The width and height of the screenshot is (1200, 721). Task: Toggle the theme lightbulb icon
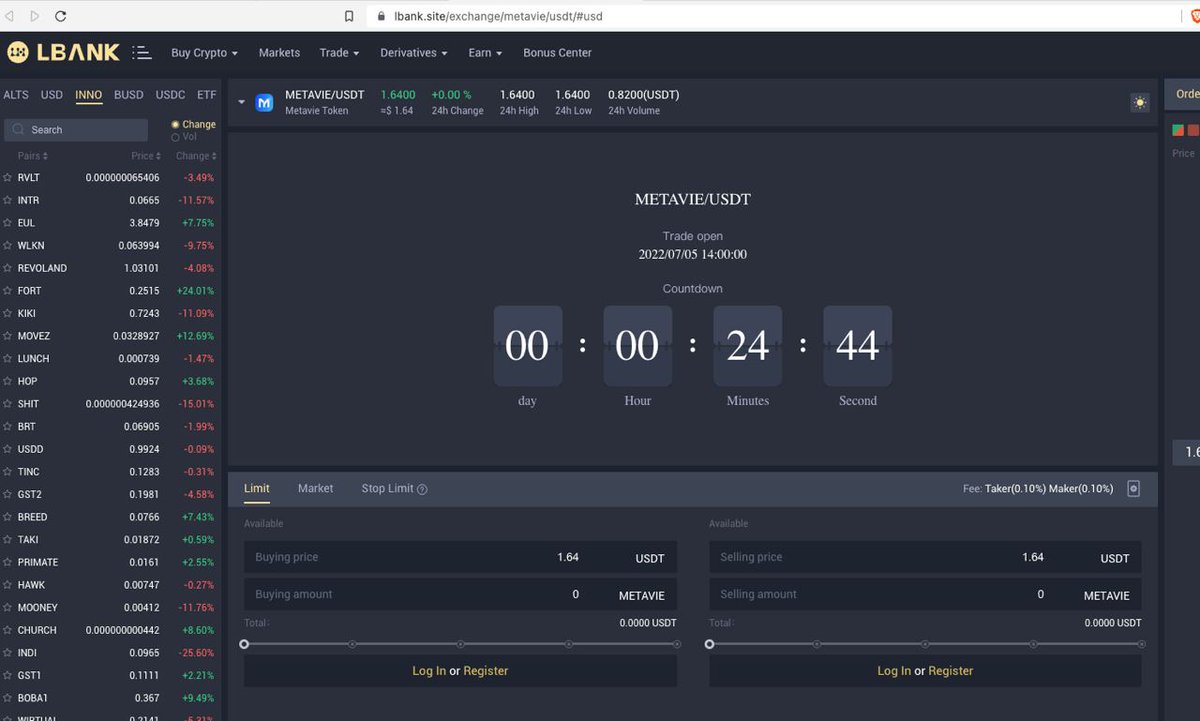[1139, 102]
